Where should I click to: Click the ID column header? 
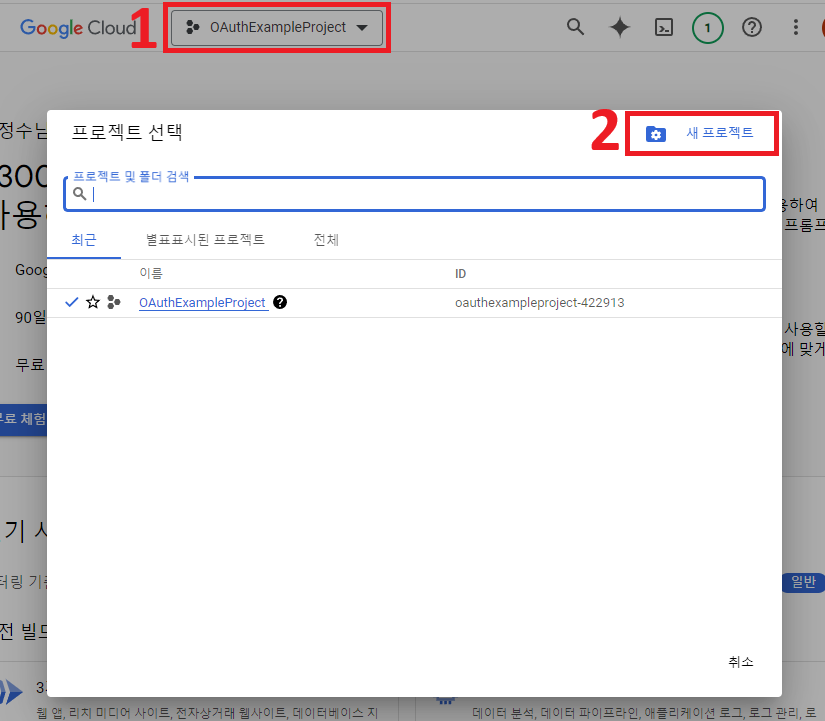[460, 274]
